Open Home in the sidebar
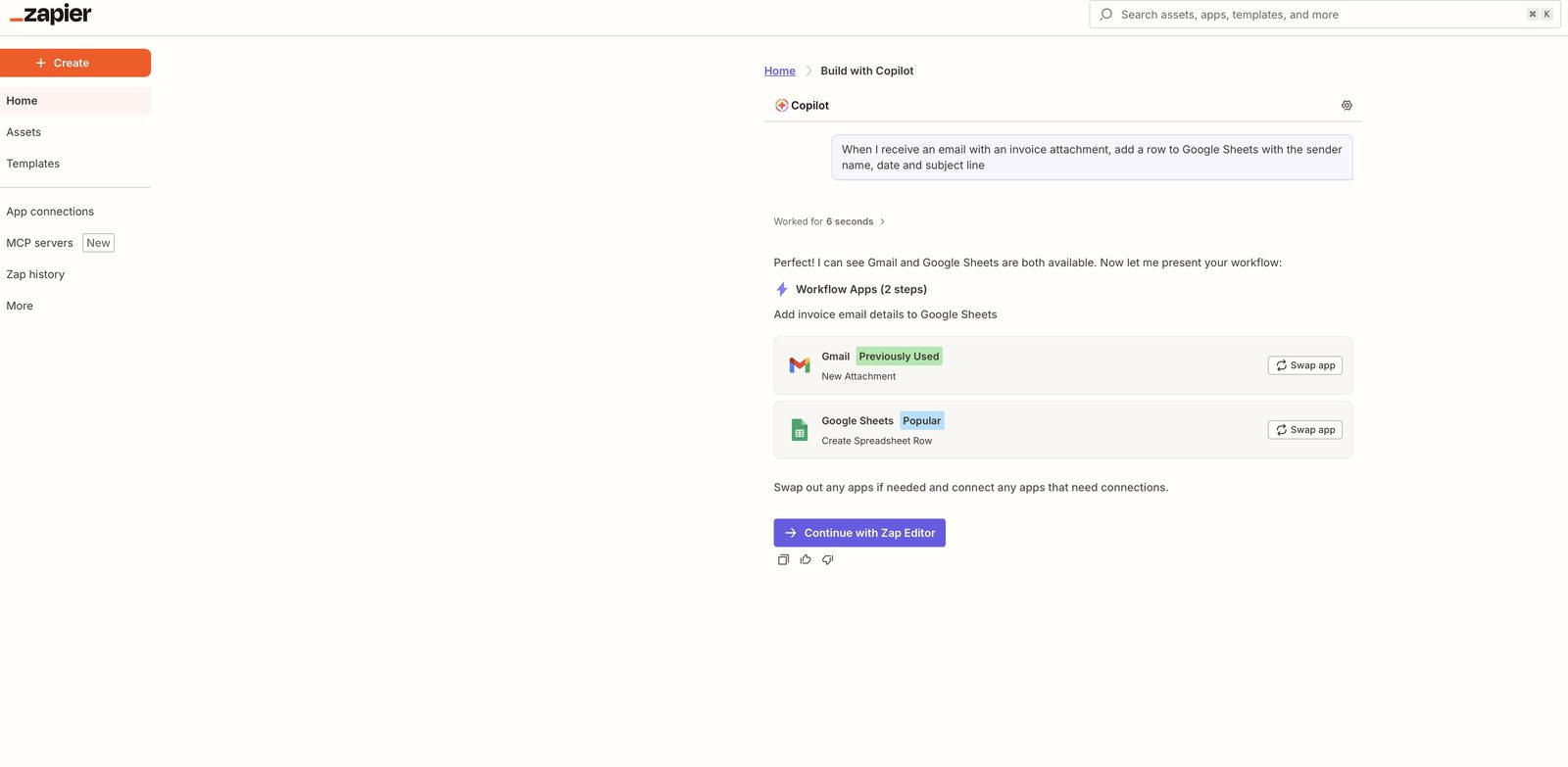Viewport: 1568px width, 767px height. (75, 101)
